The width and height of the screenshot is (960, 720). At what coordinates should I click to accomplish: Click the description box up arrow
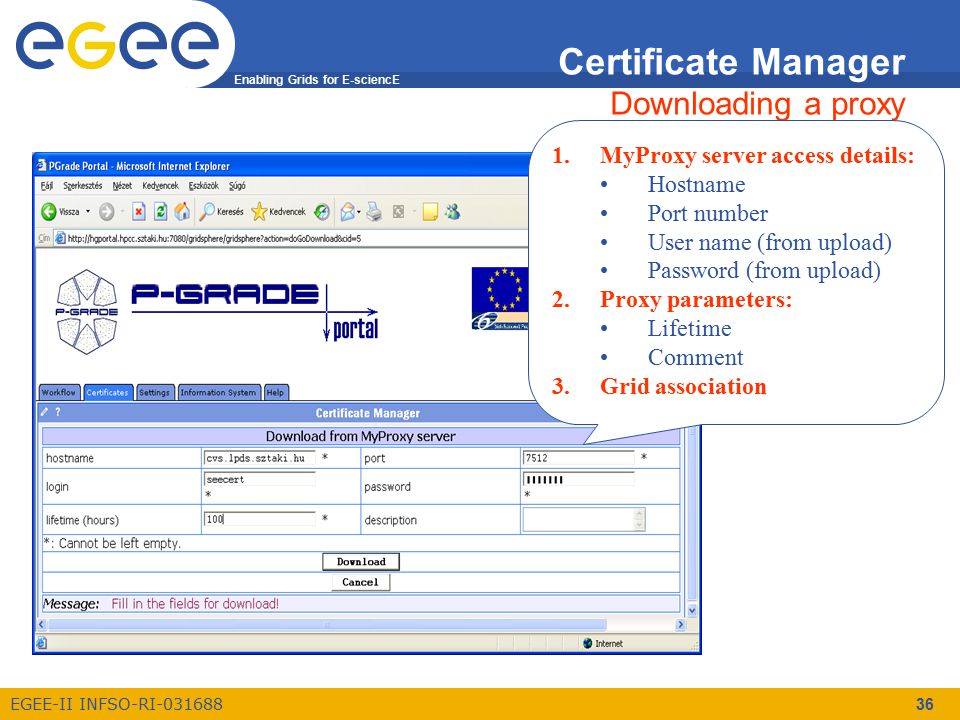tap(640, 514)
